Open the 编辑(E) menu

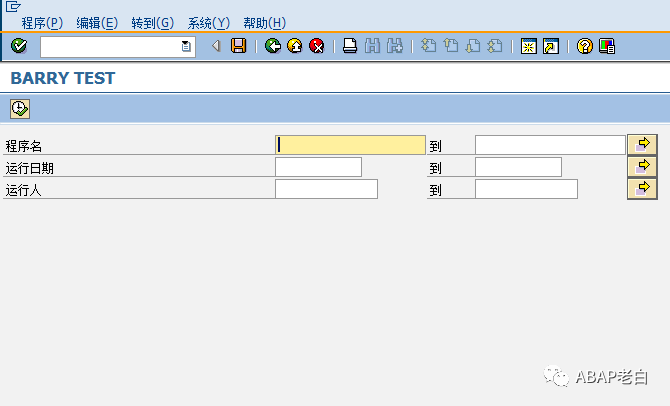[x=97, y=23]
